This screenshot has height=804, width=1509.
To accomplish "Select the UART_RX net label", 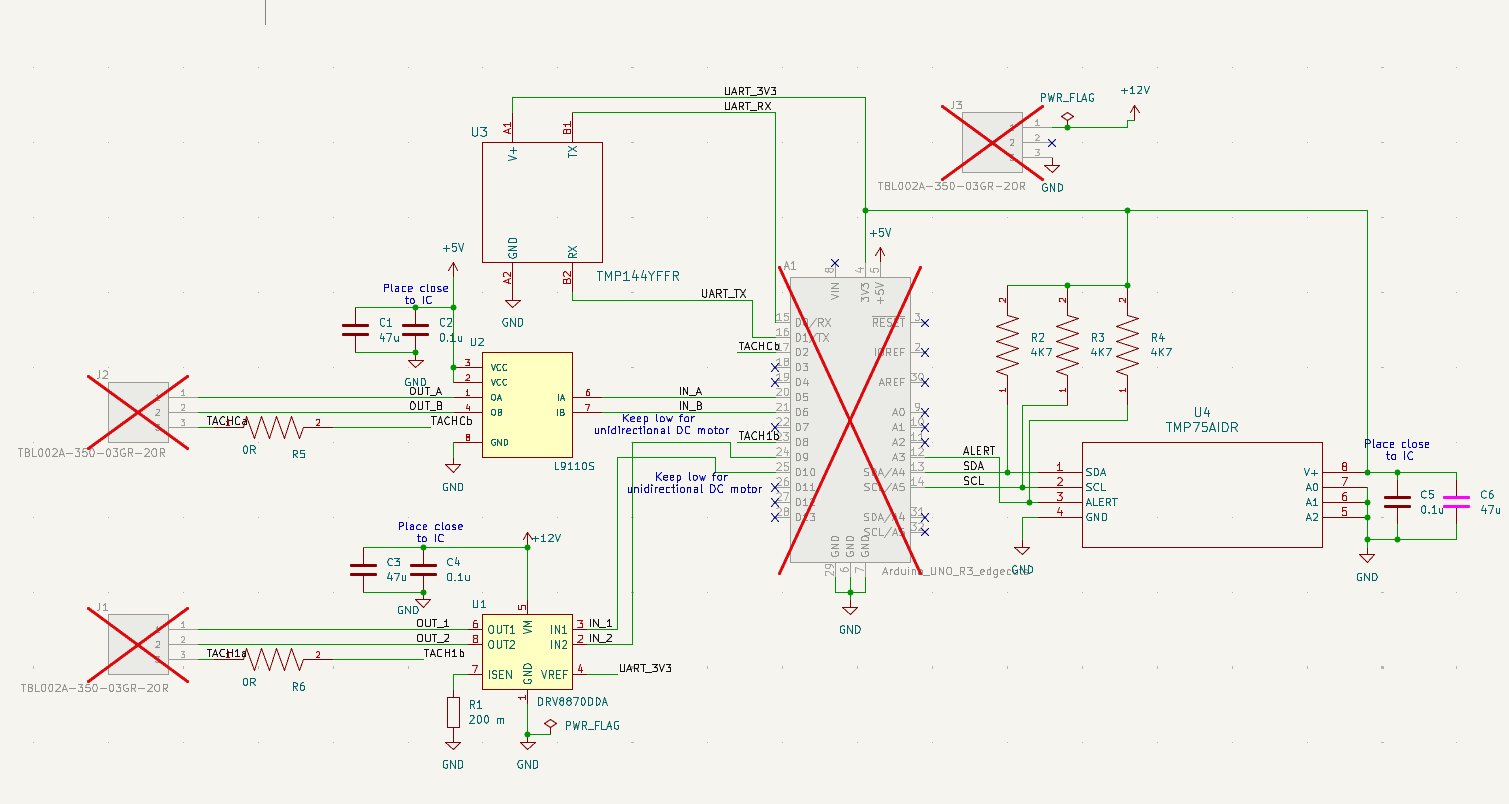I will pos(747,106).
